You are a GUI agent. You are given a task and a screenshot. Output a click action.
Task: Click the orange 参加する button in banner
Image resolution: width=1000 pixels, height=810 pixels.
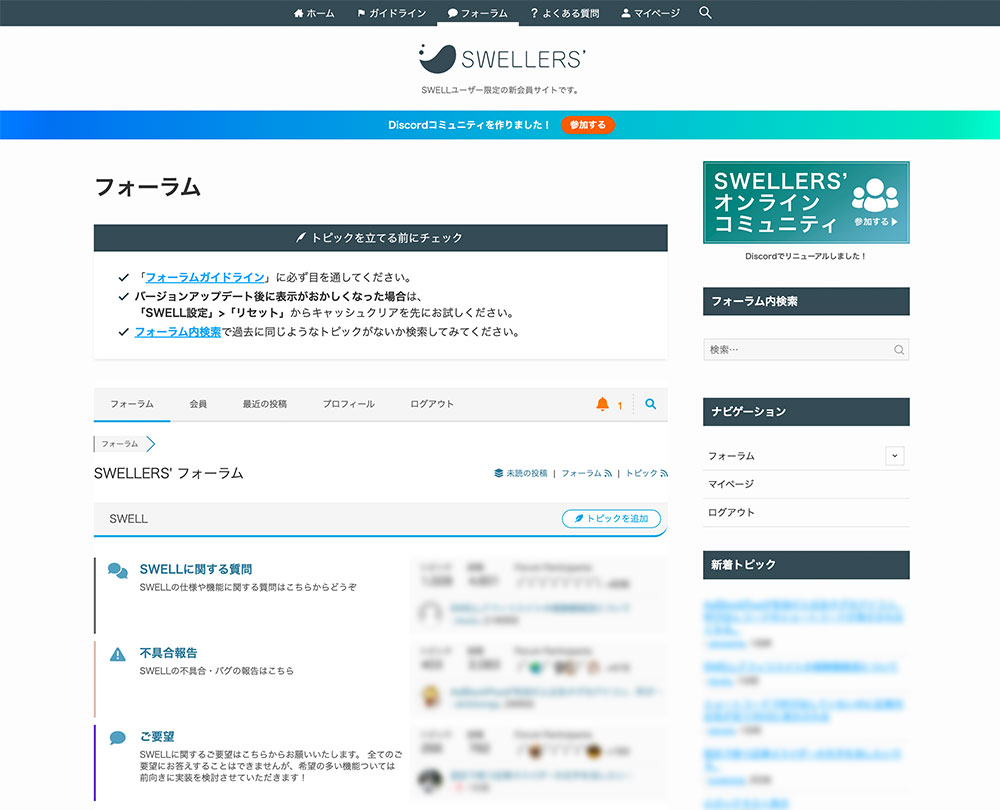coord(587,125)
